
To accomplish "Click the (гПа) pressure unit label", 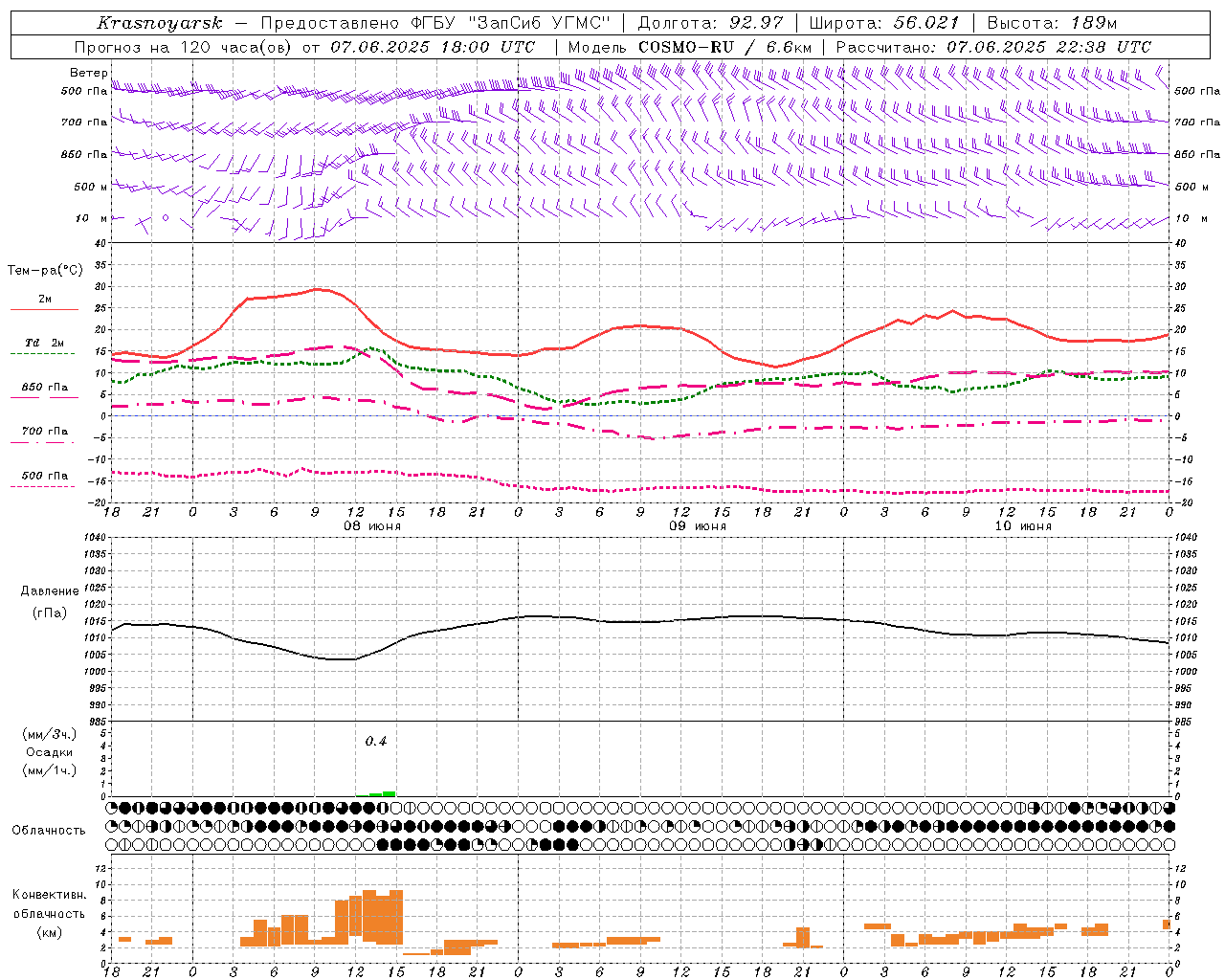I will [50, 613].
